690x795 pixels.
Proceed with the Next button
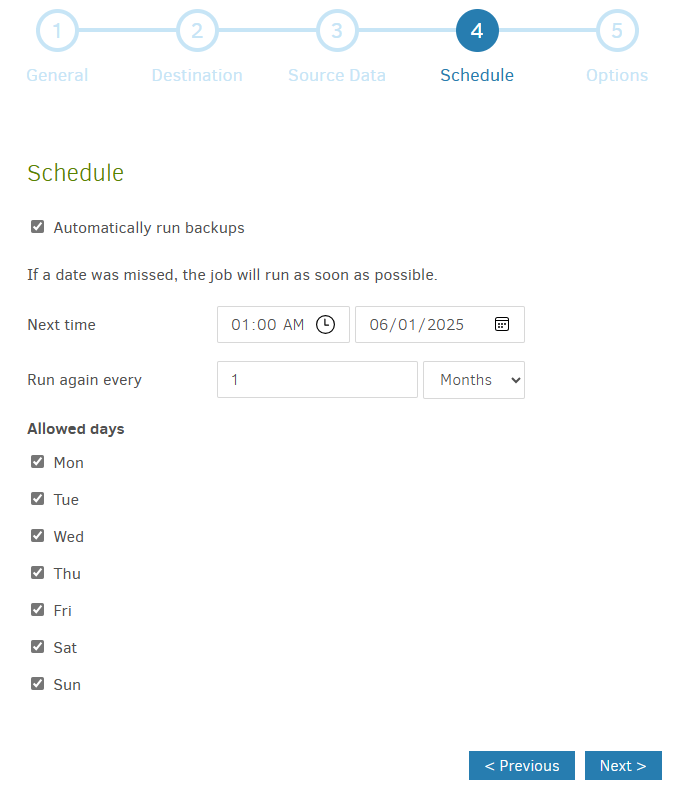point(623,766)
